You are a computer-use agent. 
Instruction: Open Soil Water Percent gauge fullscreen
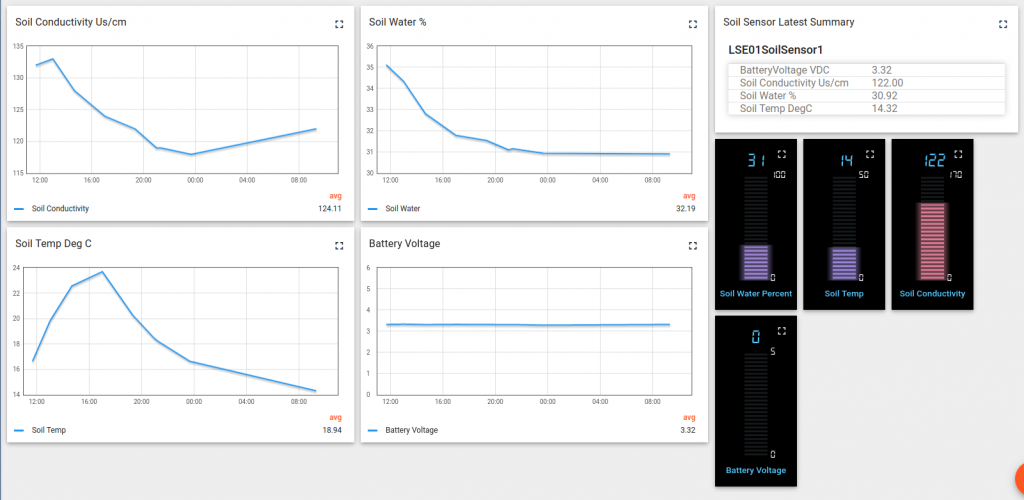tap(782, 155)
